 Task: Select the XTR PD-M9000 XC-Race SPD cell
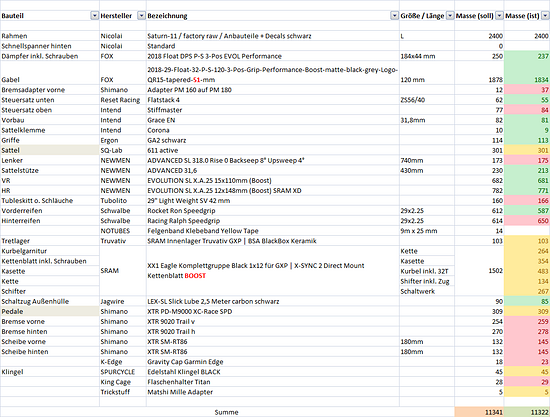273,311
